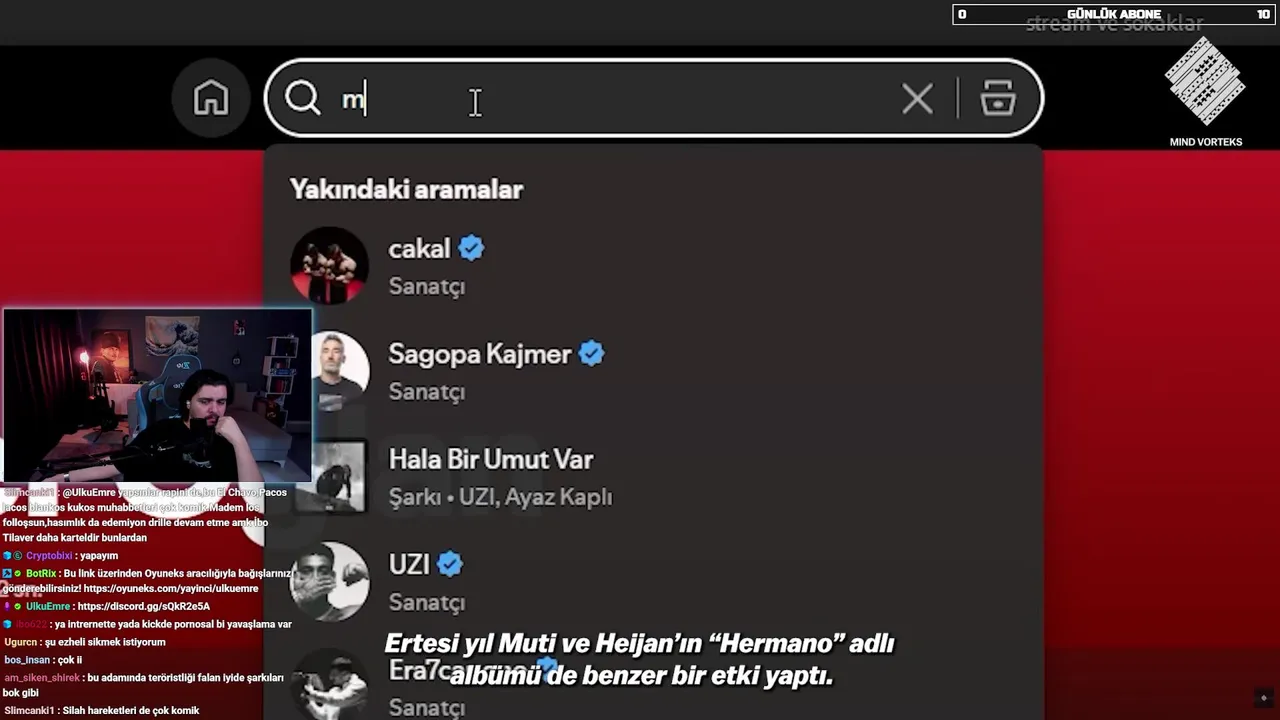Open Hala Bir Umut Var cover art

click(339, 477)
